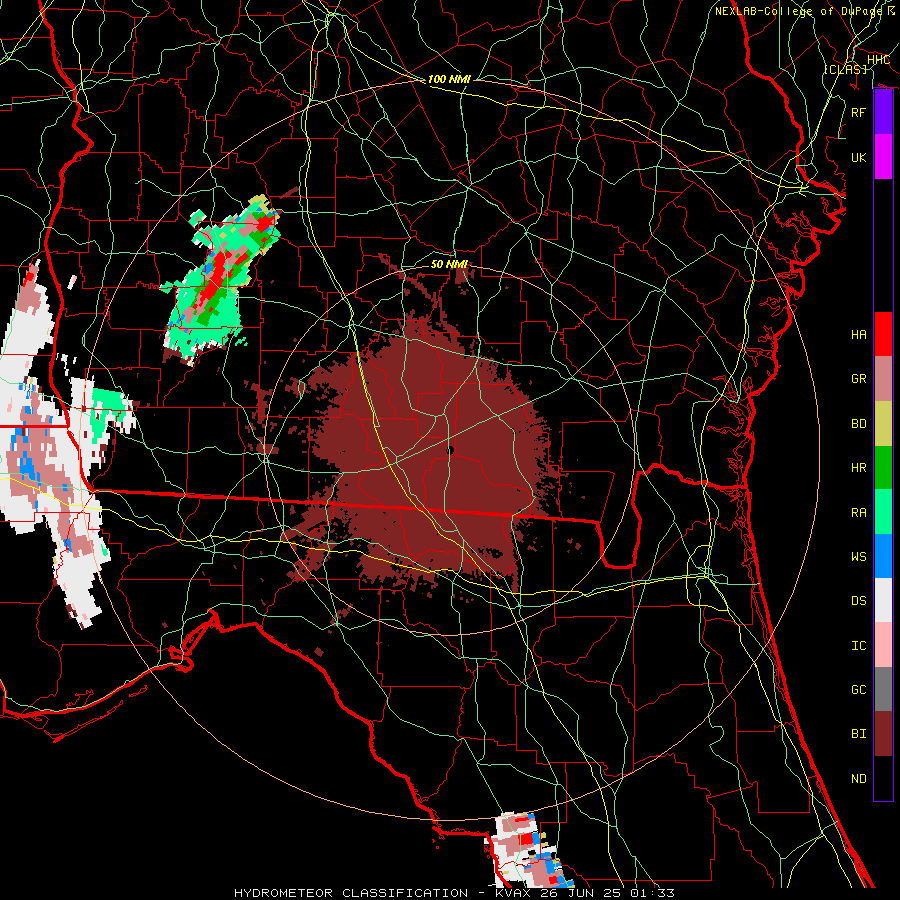Select the GC gray legend swatch
Image resolution: width=900 pixels, height=900 pixels.
pos(883,689)
